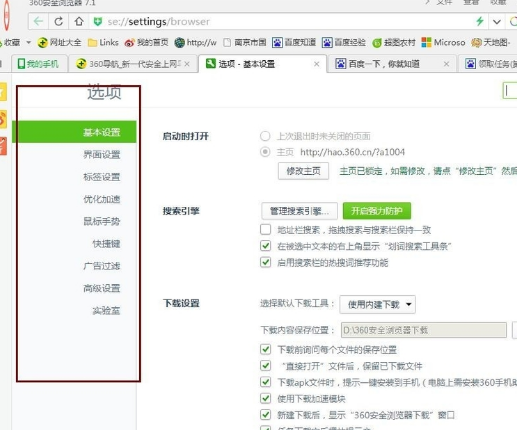
Task: Open 广告过滤 in the options sidebar
Action: 102,266
